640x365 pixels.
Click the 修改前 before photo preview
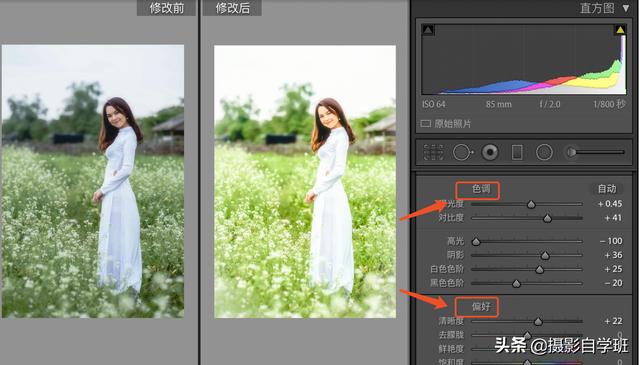(93, 181)
